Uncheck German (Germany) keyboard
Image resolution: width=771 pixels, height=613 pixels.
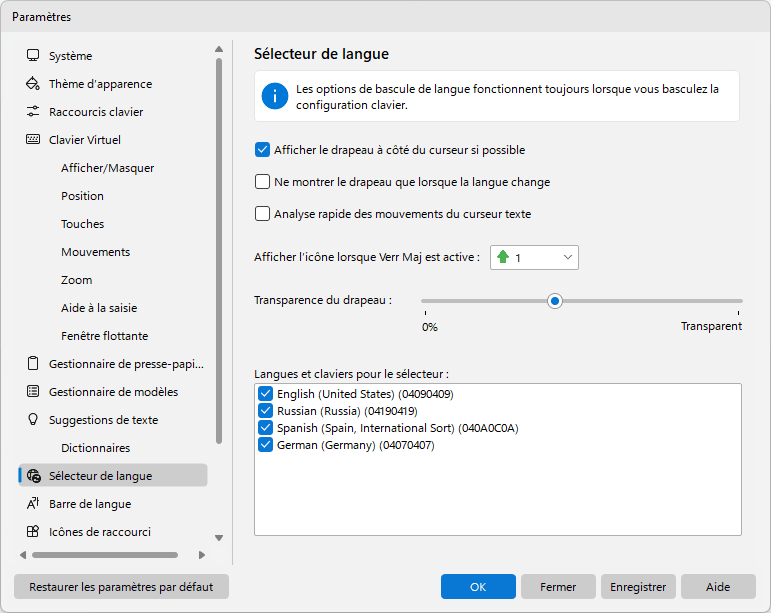pyautogui.click(x=265, y=445)
